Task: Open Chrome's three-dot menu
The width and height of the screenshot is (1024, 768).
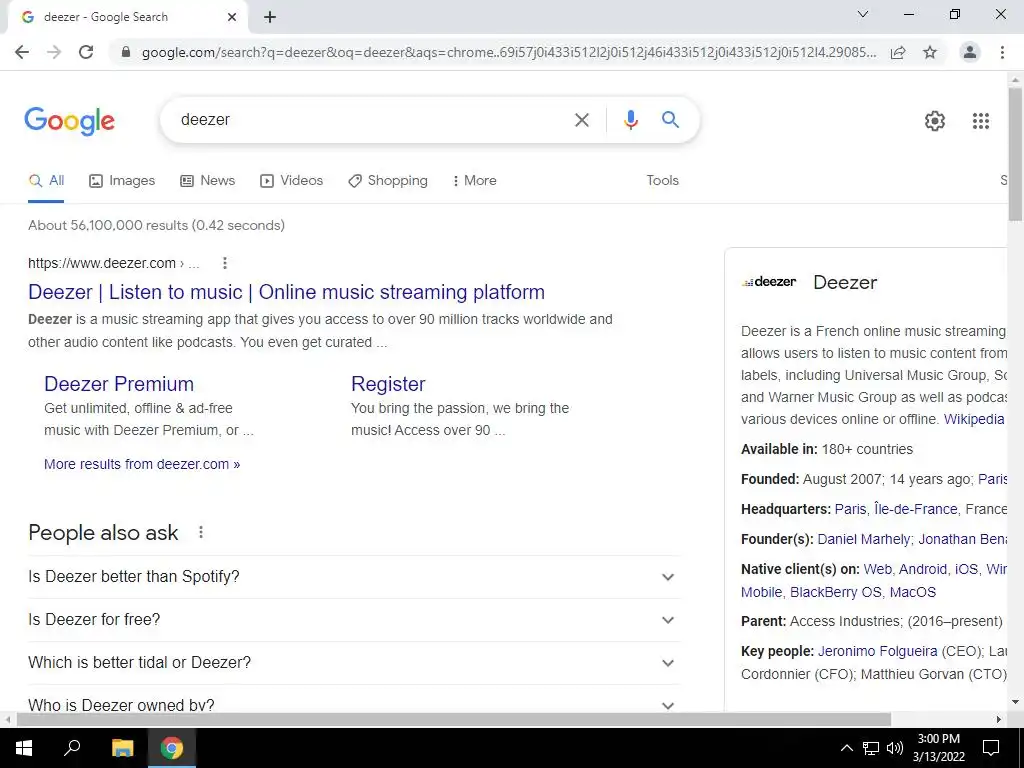Action: [1002, 52]
